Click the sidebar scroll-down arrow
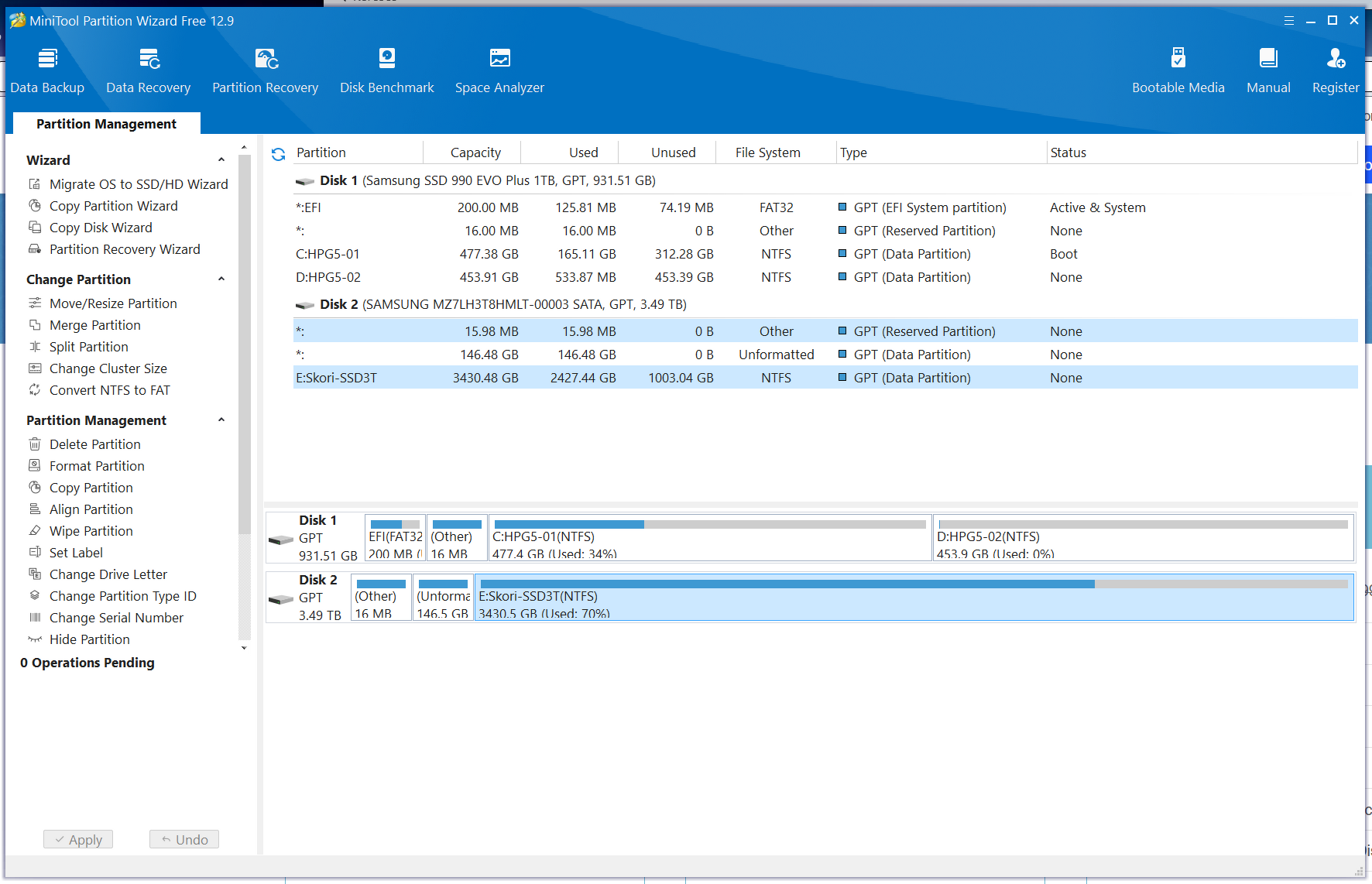The image size is (1372, 884). [244, 649]
